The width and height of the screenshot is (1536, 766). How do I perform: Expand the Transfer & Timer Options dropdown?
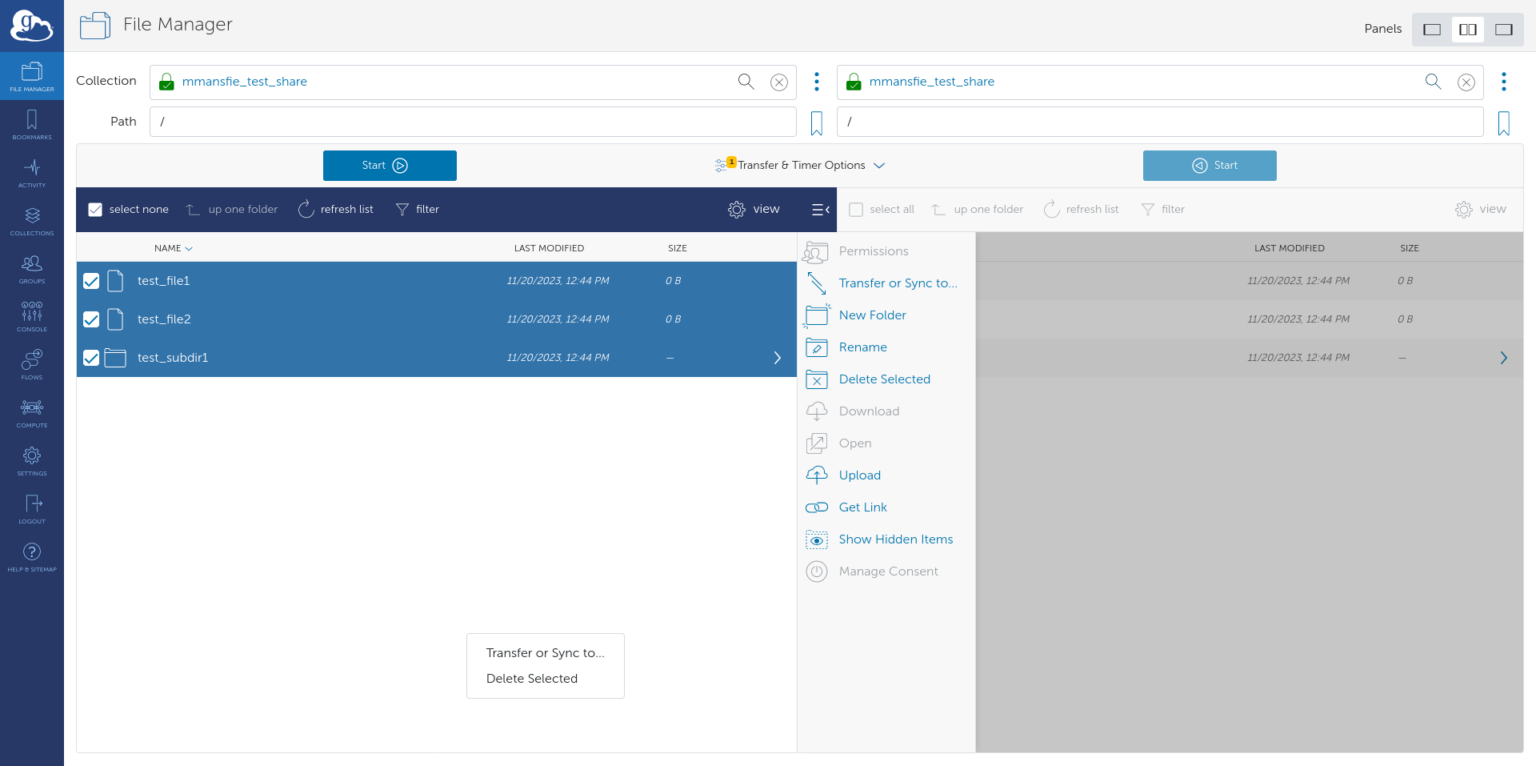(800, 165)
